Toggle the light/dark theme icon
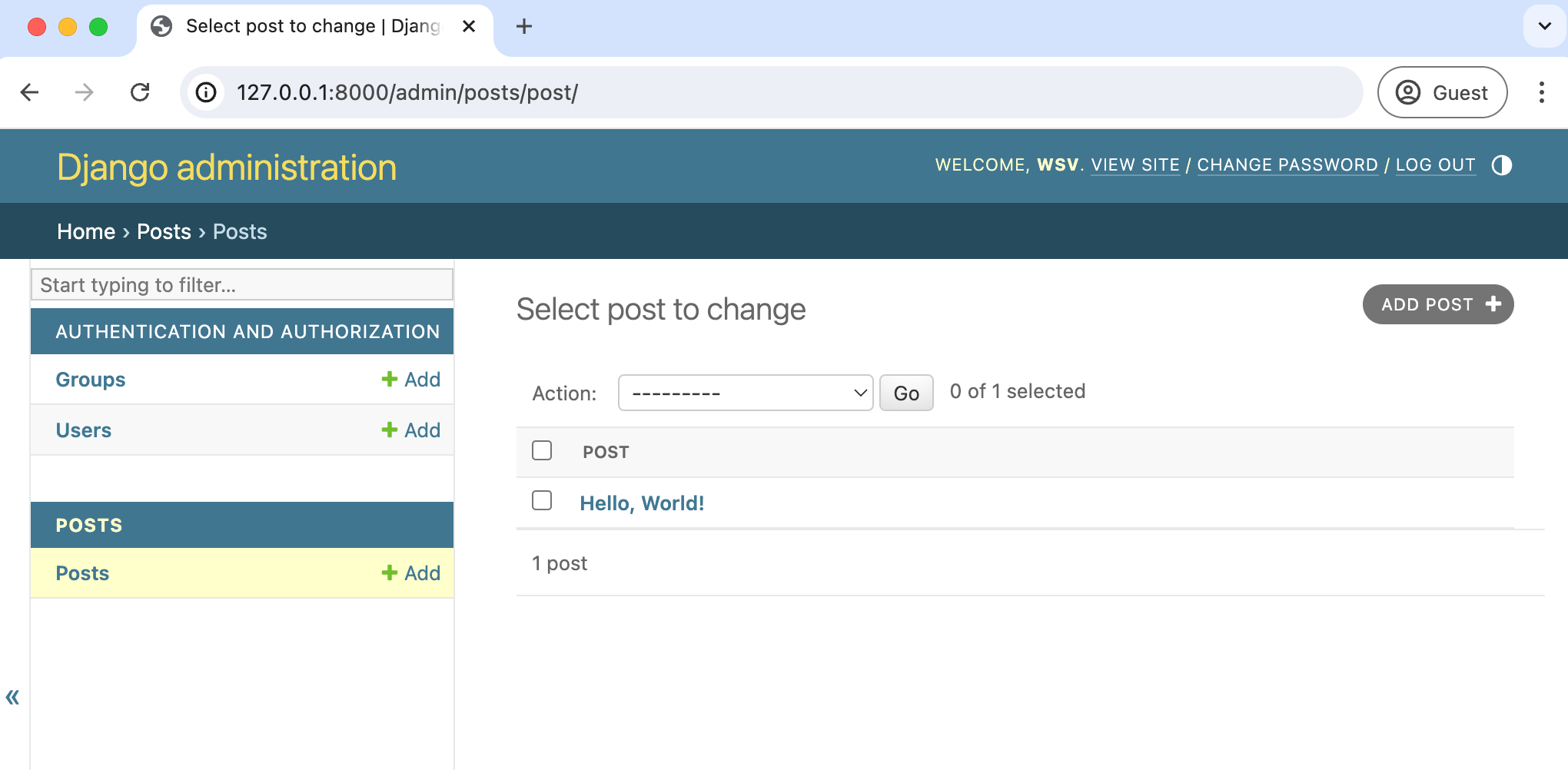This screenshot has height=770, width=1568. (1501, 165)
